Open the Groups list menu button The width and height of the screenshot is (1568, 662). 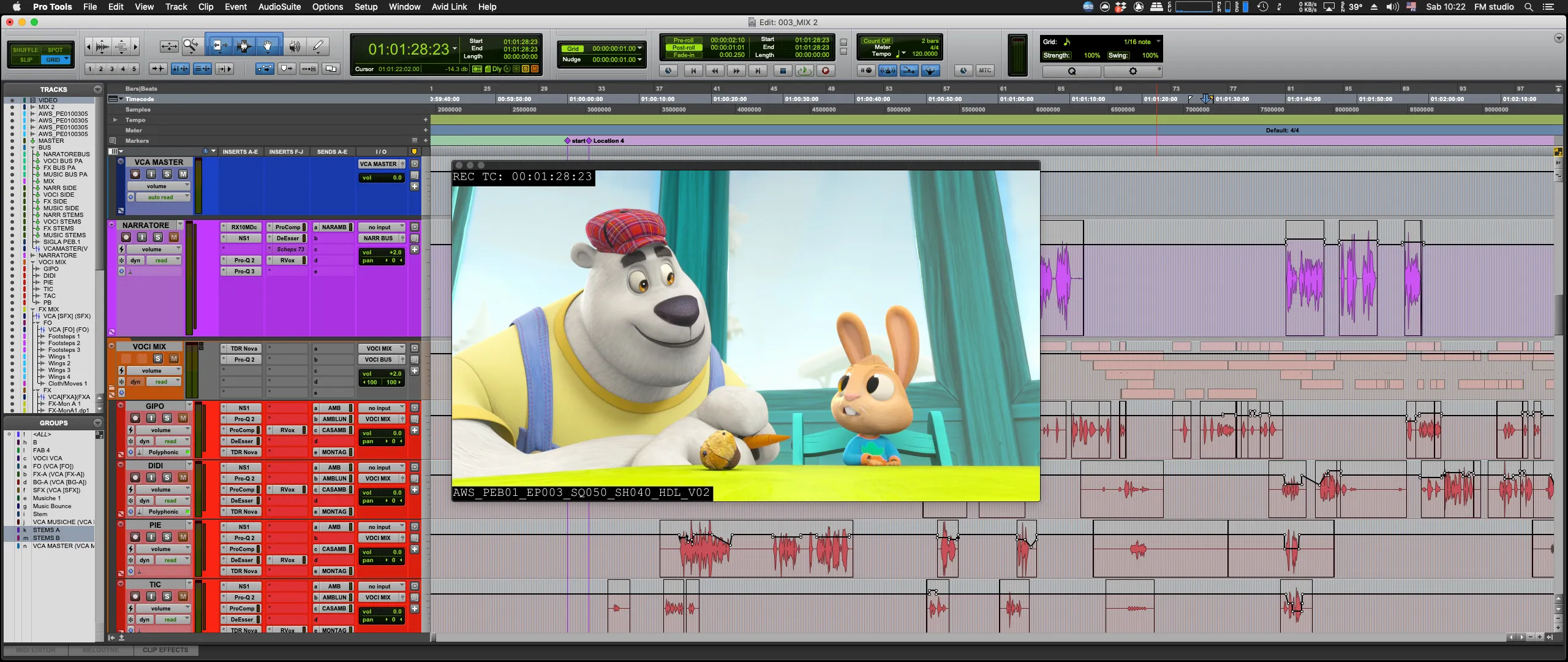[97, 423]
